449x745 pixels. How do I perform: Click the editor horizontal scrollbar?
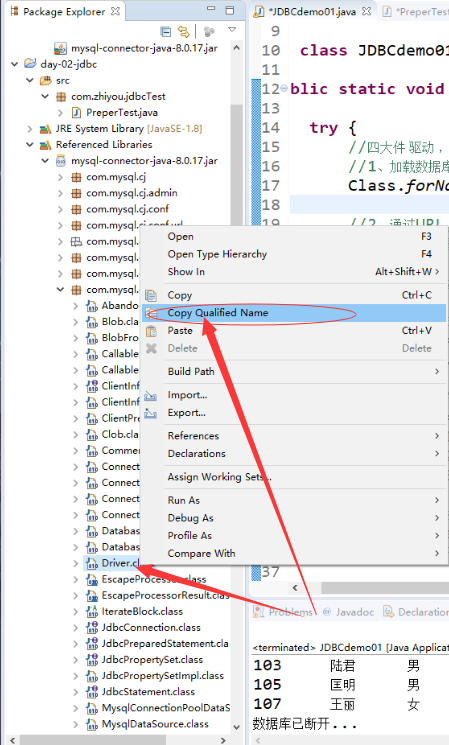(385, 588)
